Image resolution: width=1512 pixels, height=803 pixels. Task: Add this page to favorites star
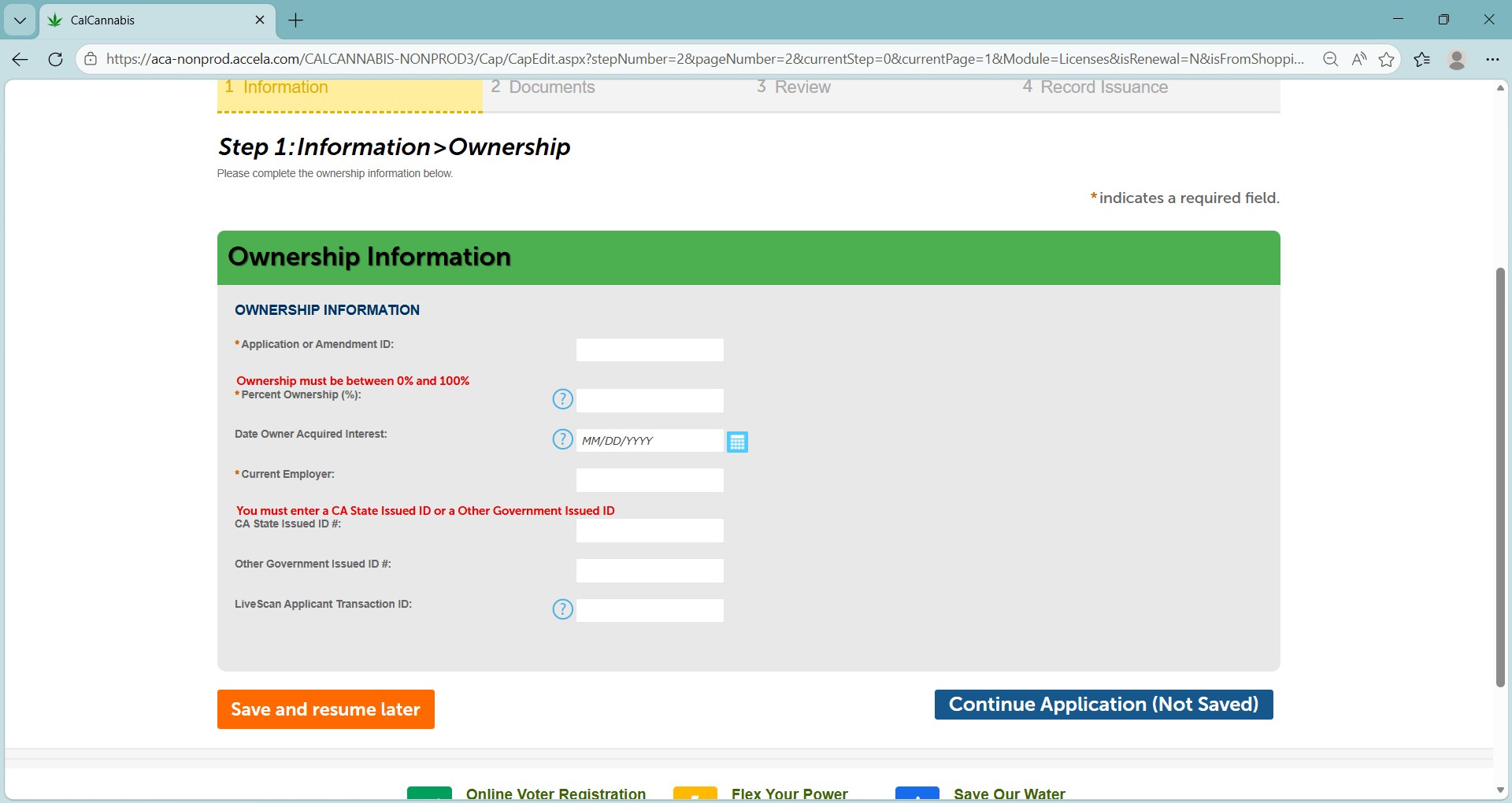pyautogui.click(x=1387, y=59)
